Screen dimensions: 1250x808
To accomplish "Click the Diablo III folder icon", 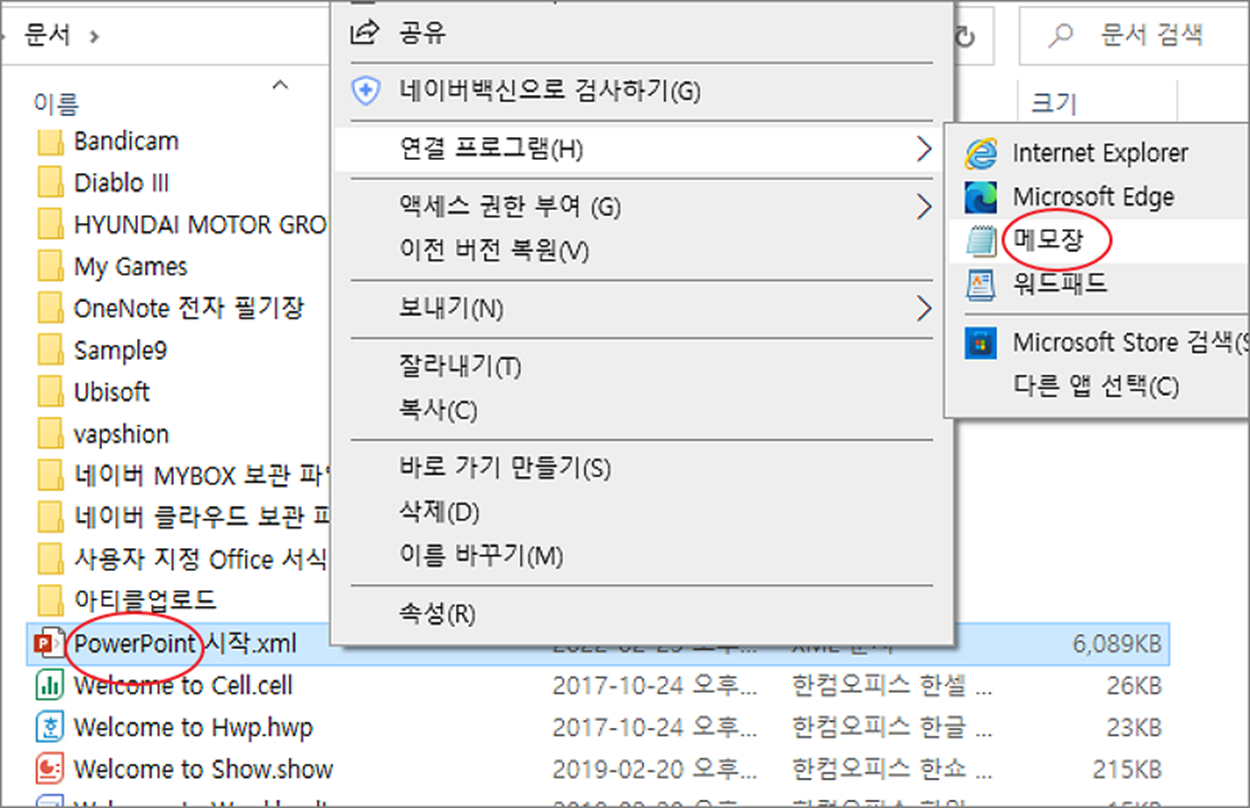I will pyautogui.click(x=49, y=184).
